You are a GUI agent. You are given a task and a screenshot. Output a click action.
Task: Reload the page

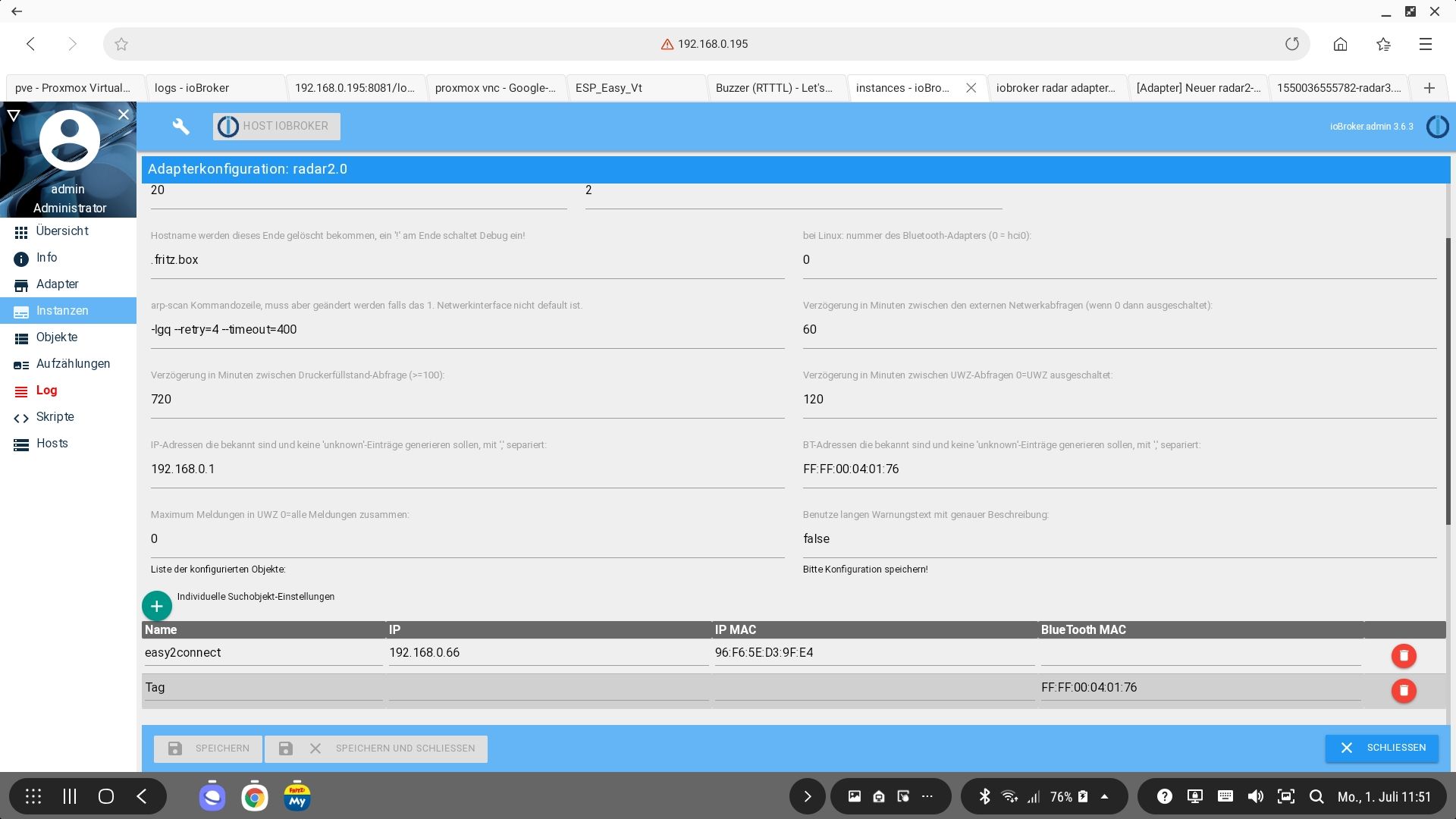pyautogui.click(x=1292, y=44)
